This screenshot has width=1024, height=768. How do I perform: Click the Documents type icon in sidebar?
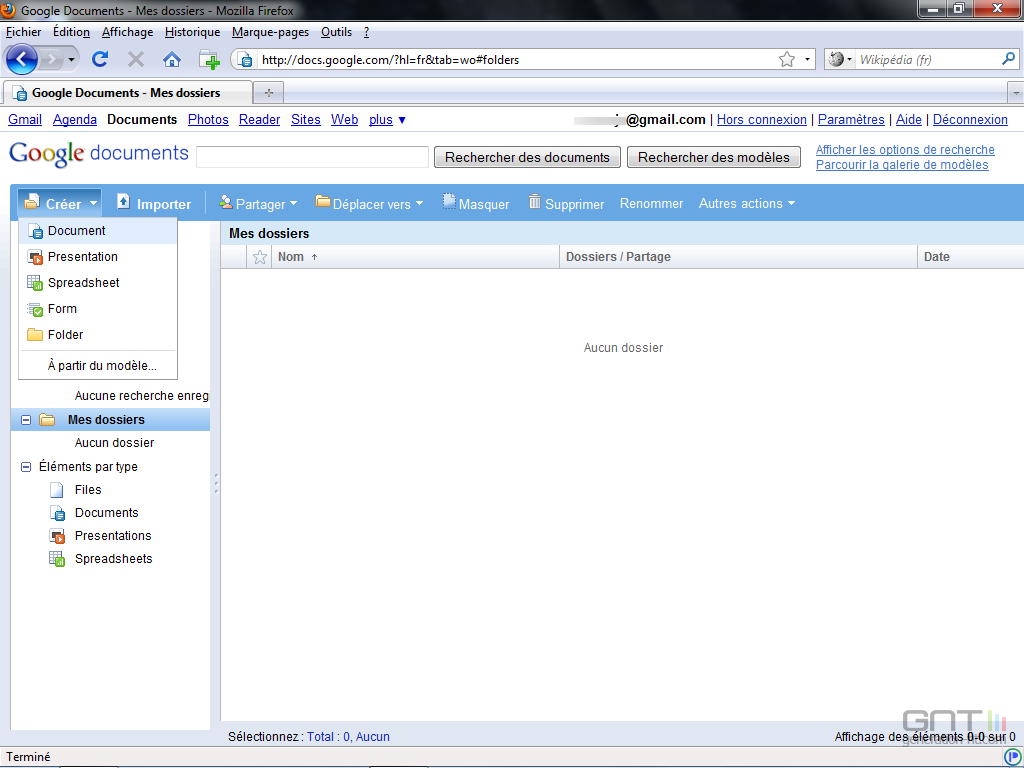57,513
